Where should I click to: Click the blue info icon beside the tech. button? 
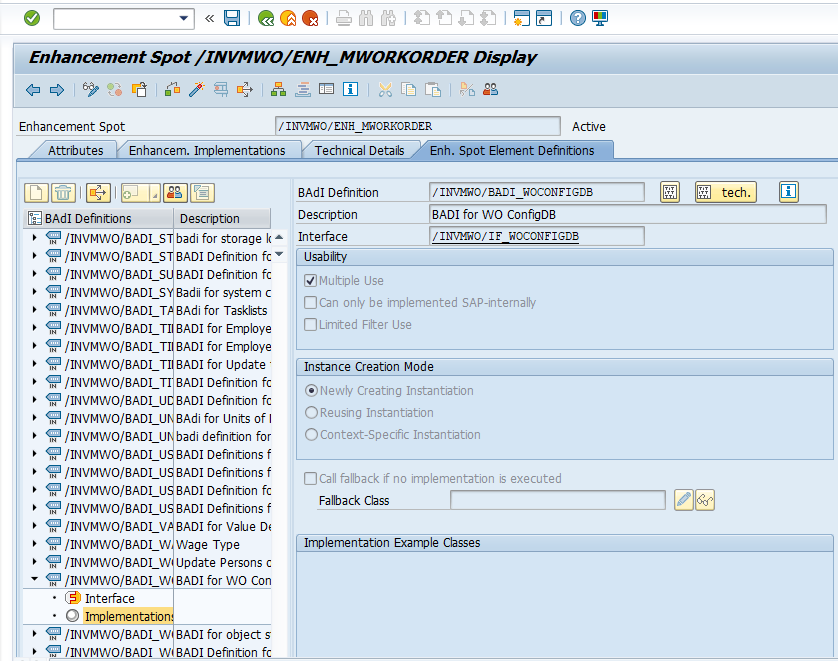(x=789, y=192)
